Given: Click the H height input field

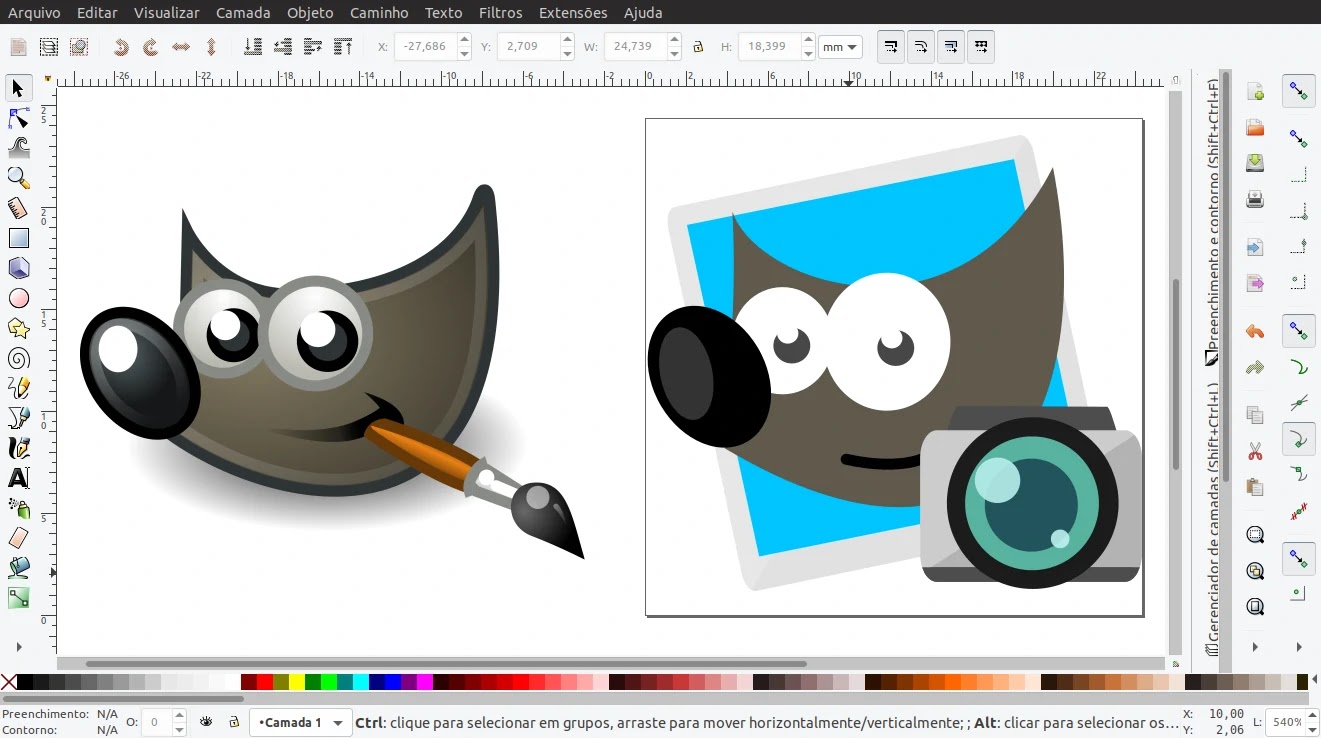Looking at the screenshot, I should [x=770, y=47].
